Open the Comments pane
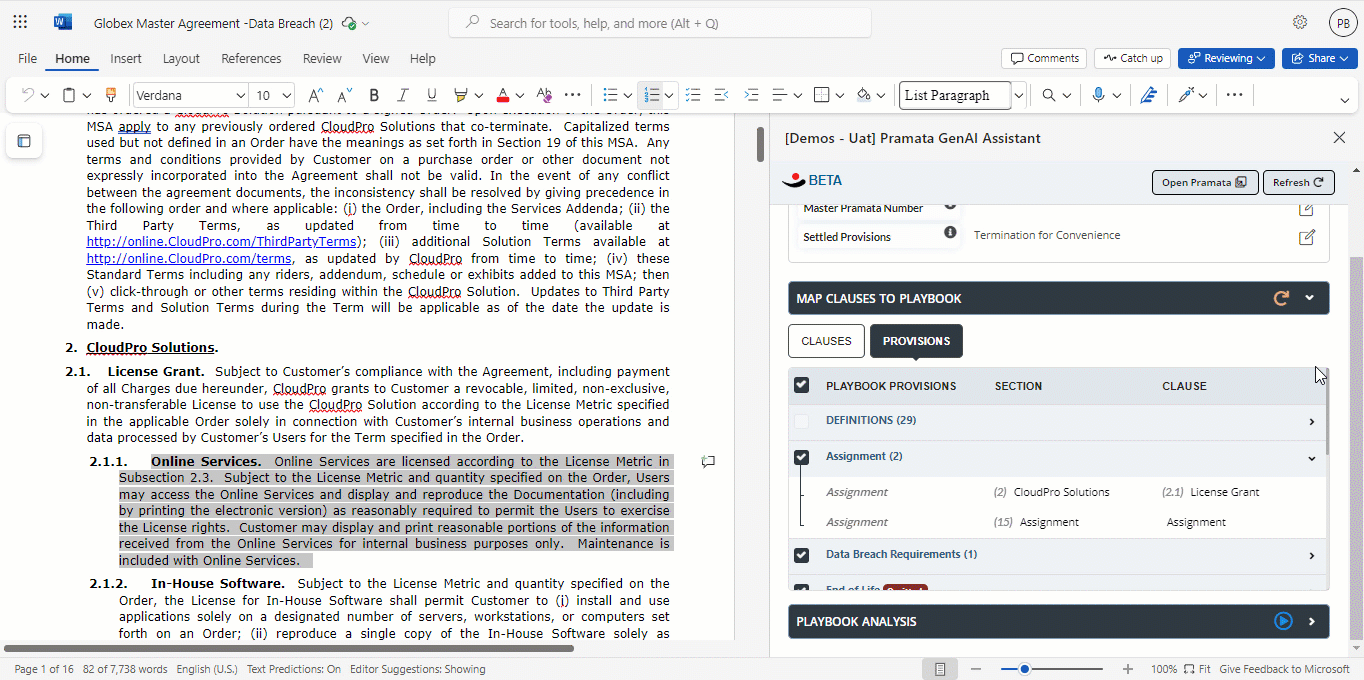1364x680 pixels. [1045, 58]
